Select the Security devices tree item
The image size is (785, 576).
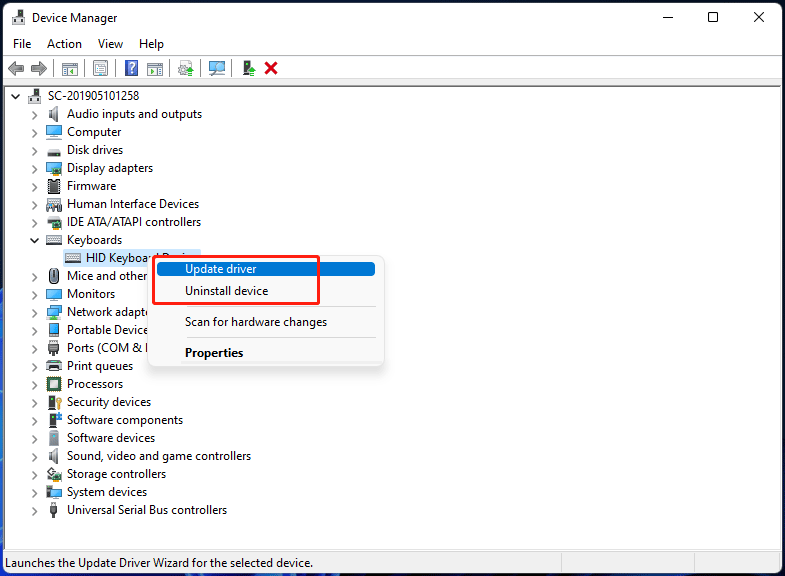[x=109, y=402]
